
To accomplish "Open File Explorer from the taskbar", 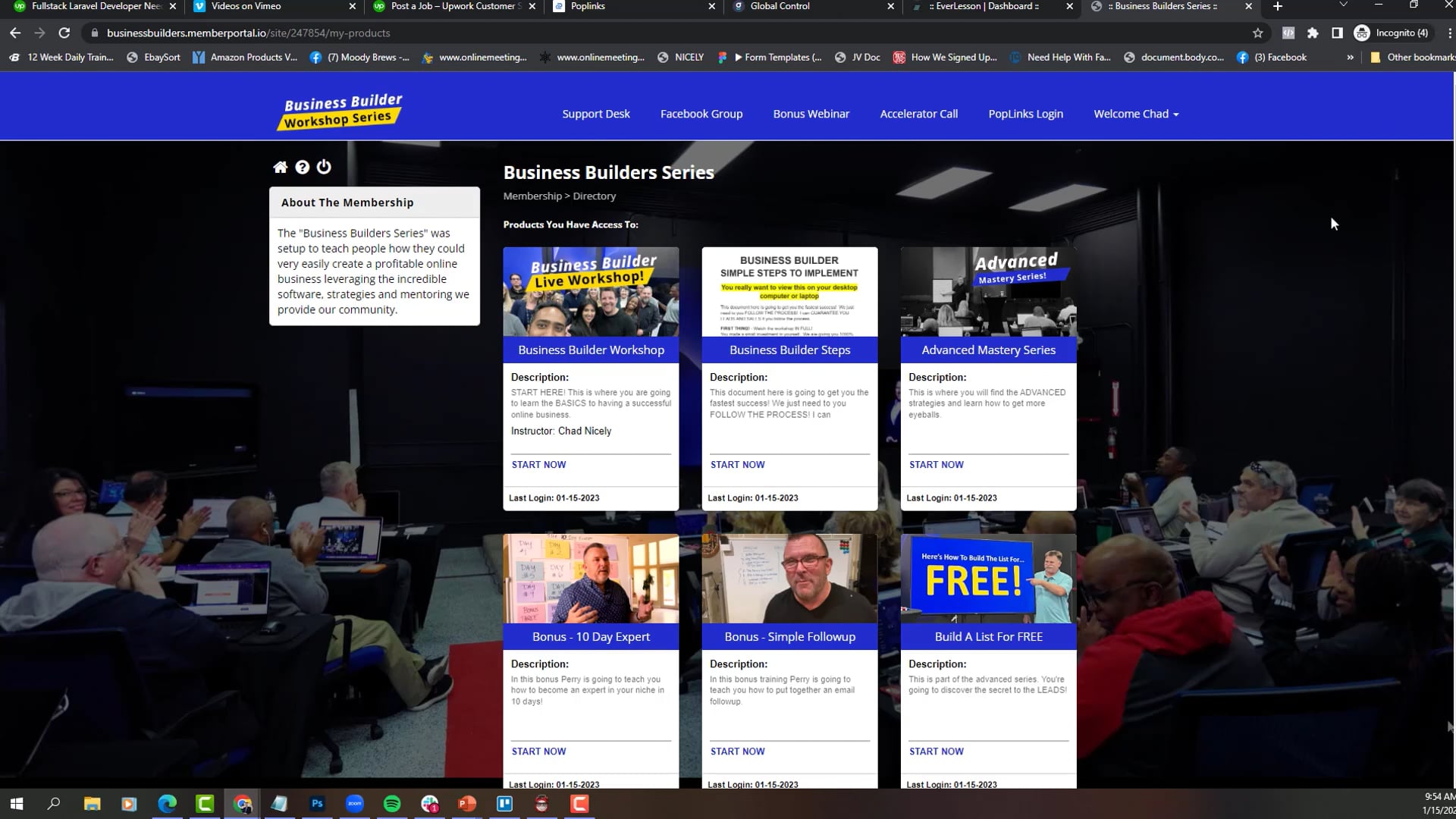I will point(92,804).
